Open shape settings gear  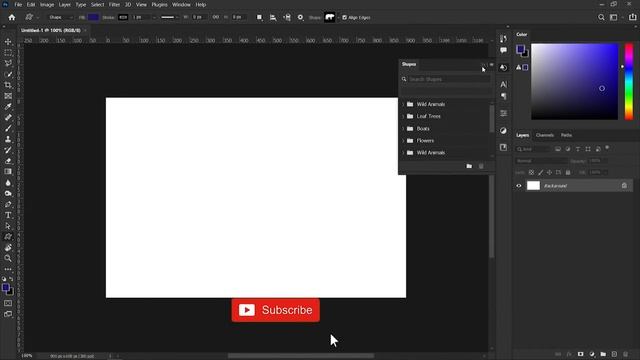[x=300, y=18]
